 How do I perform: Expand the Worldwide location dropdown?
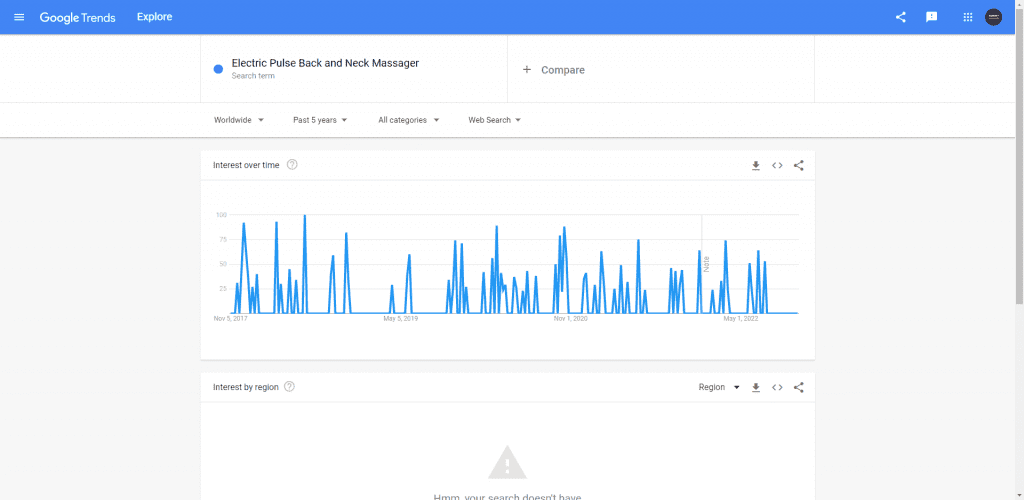tap(239, 120)
